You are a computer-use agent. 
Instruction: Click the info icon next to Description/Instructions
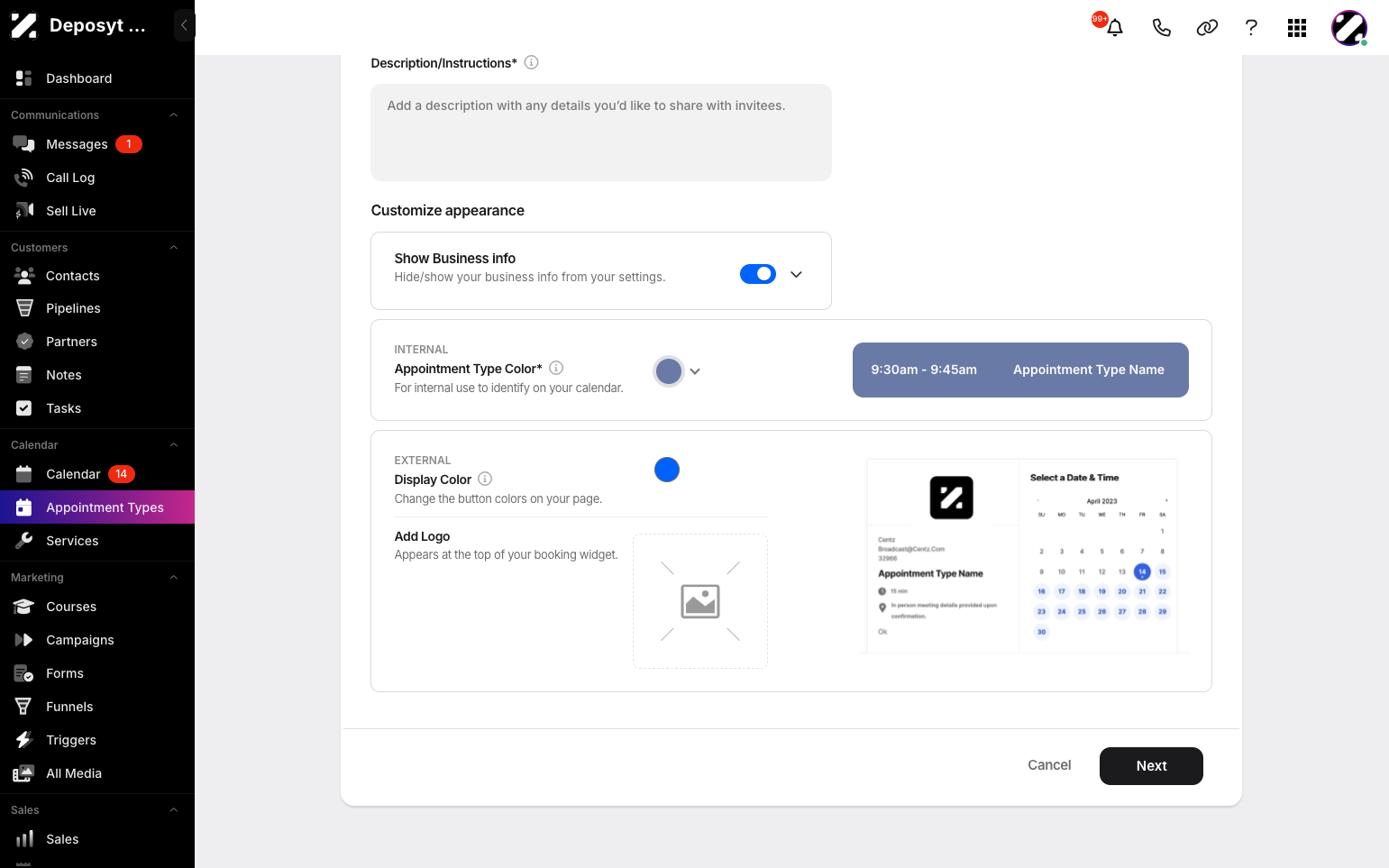coord(531,62)
